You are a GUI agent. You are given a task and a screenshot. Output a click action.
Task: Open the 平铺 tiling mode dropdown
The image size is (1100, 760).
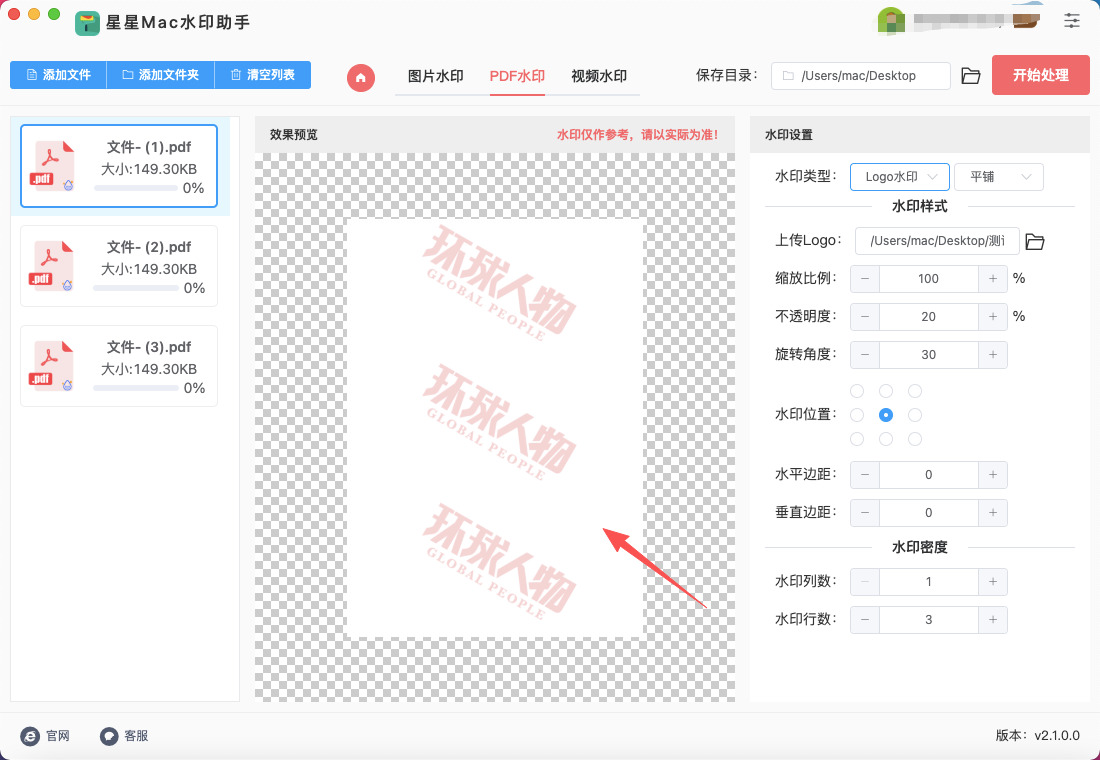[x=998, y=177]
